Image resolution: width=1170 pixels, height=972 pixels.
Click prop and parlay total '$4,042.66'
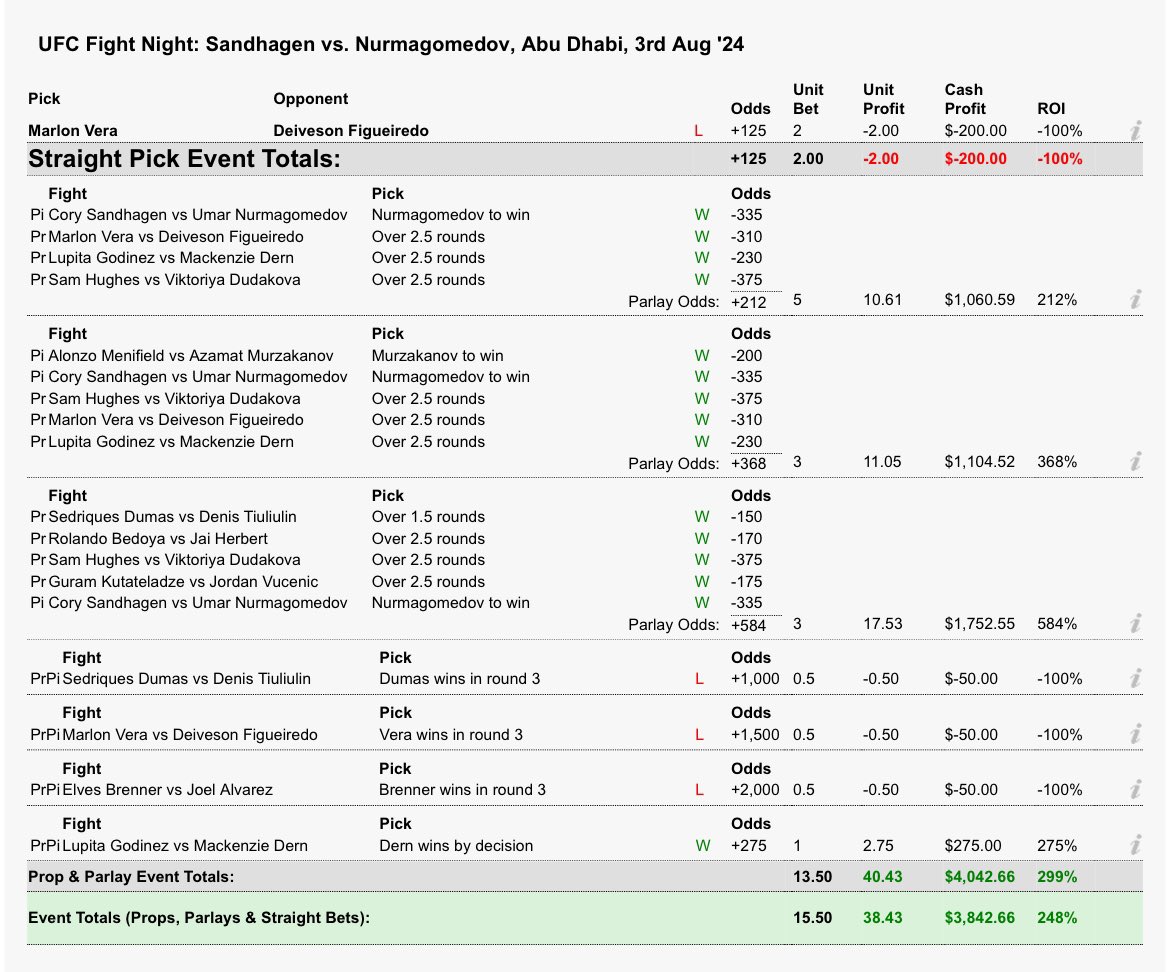(980, 877)
